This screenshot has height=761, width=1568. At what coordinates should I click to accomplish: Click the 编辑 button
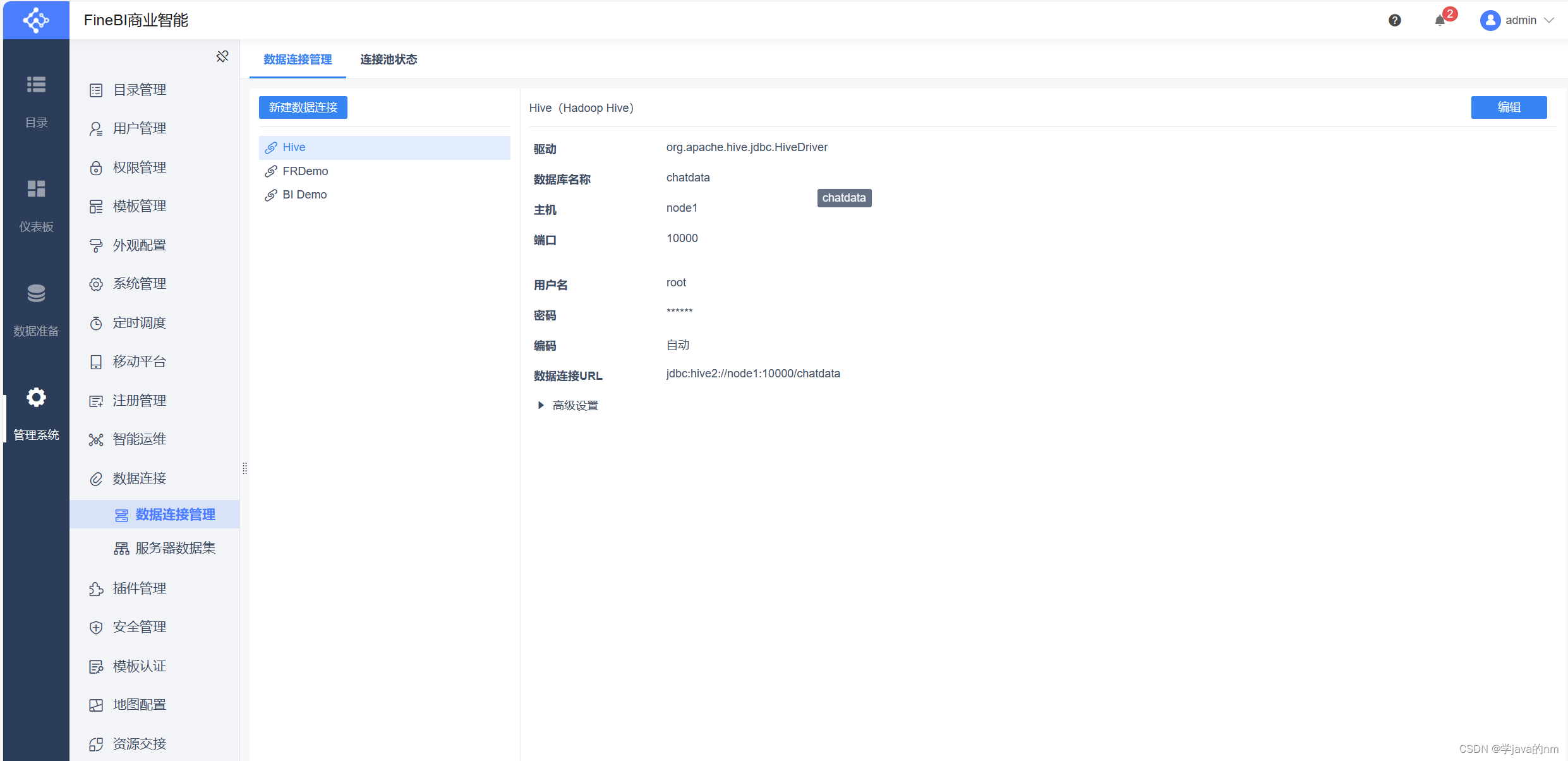click(x=1509, y=107)
